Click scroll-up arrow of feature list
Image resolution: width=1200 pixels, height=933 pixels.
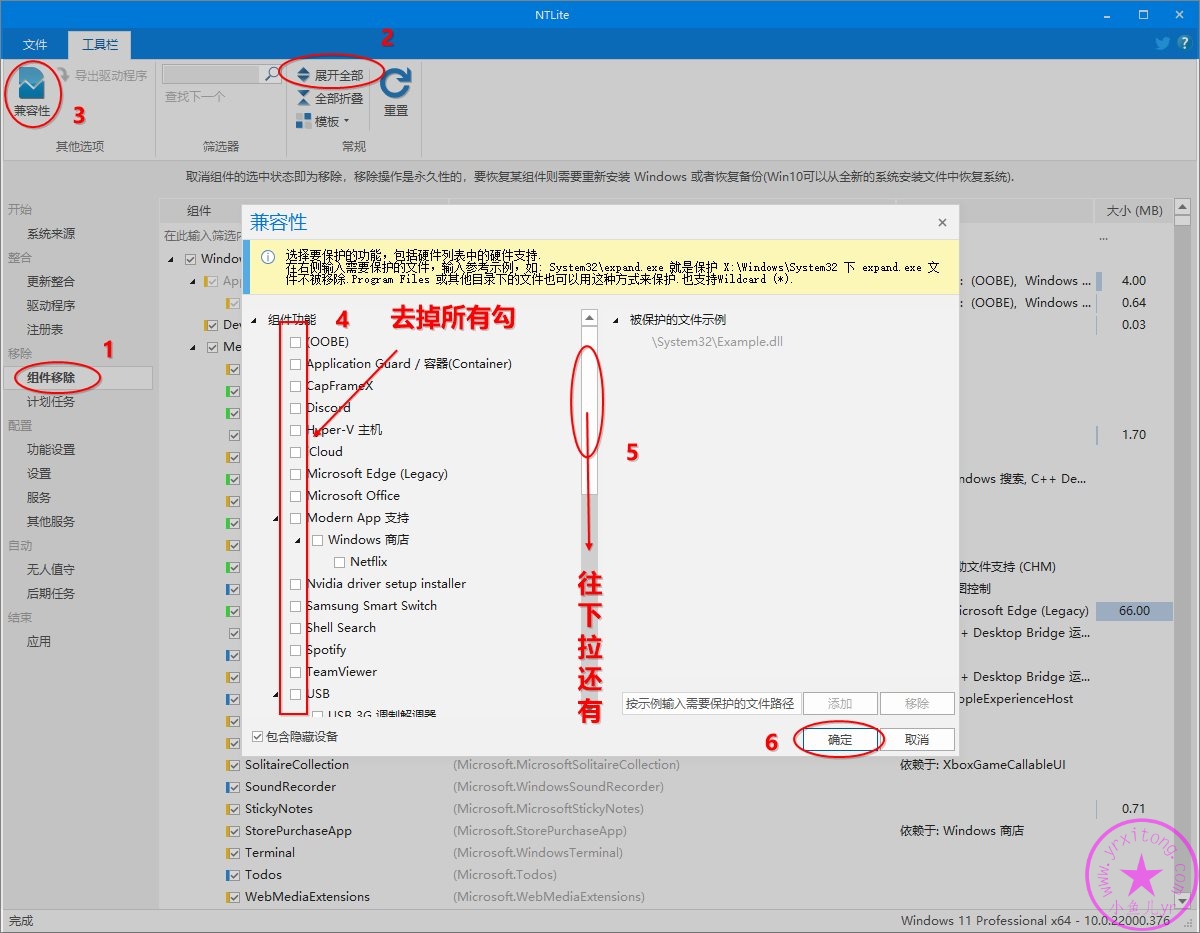click(590, 317)
